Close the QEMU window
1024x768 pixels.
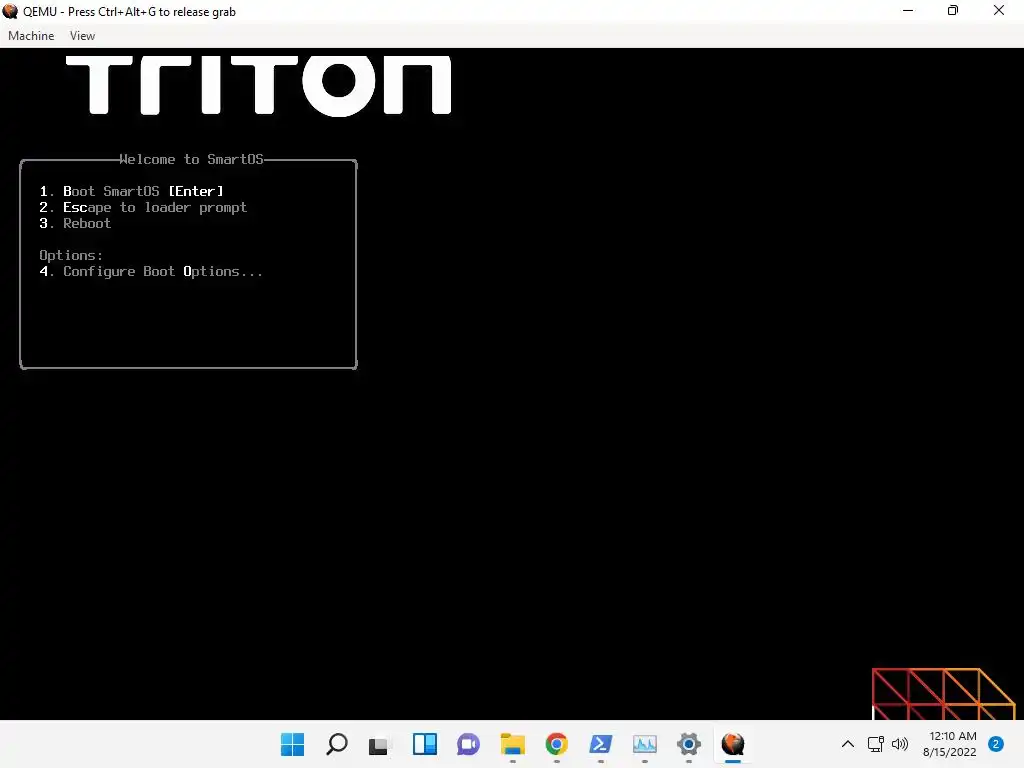click(999, 10)
